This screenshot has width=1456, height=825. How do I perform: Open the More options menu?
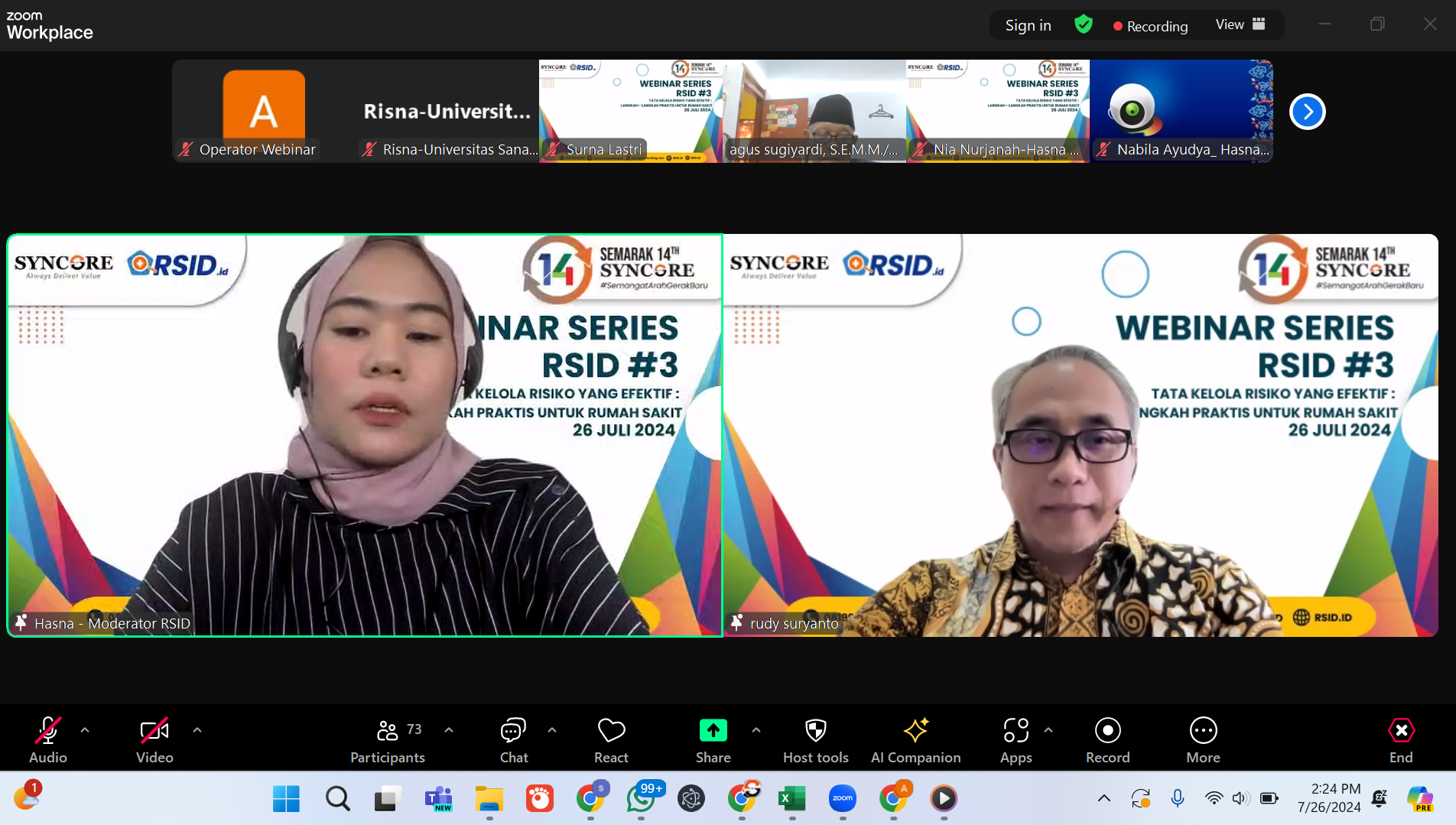point(1203,739)
